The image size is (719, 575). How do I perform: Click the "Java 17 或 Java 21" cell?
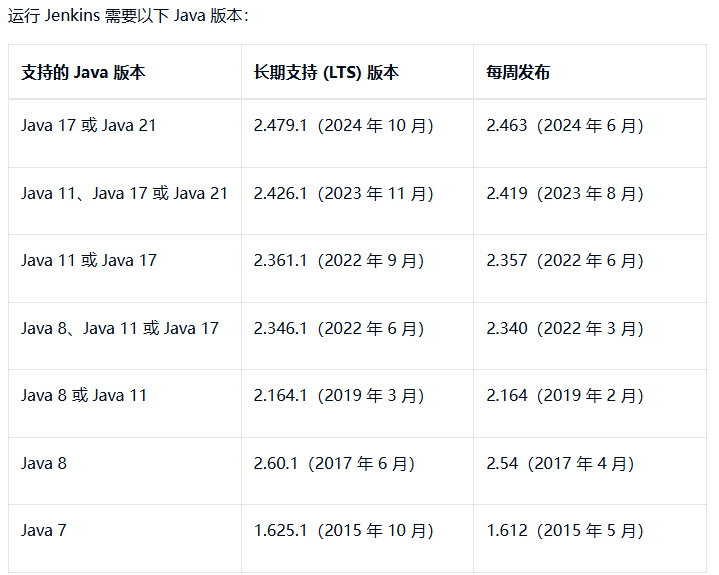89,126
